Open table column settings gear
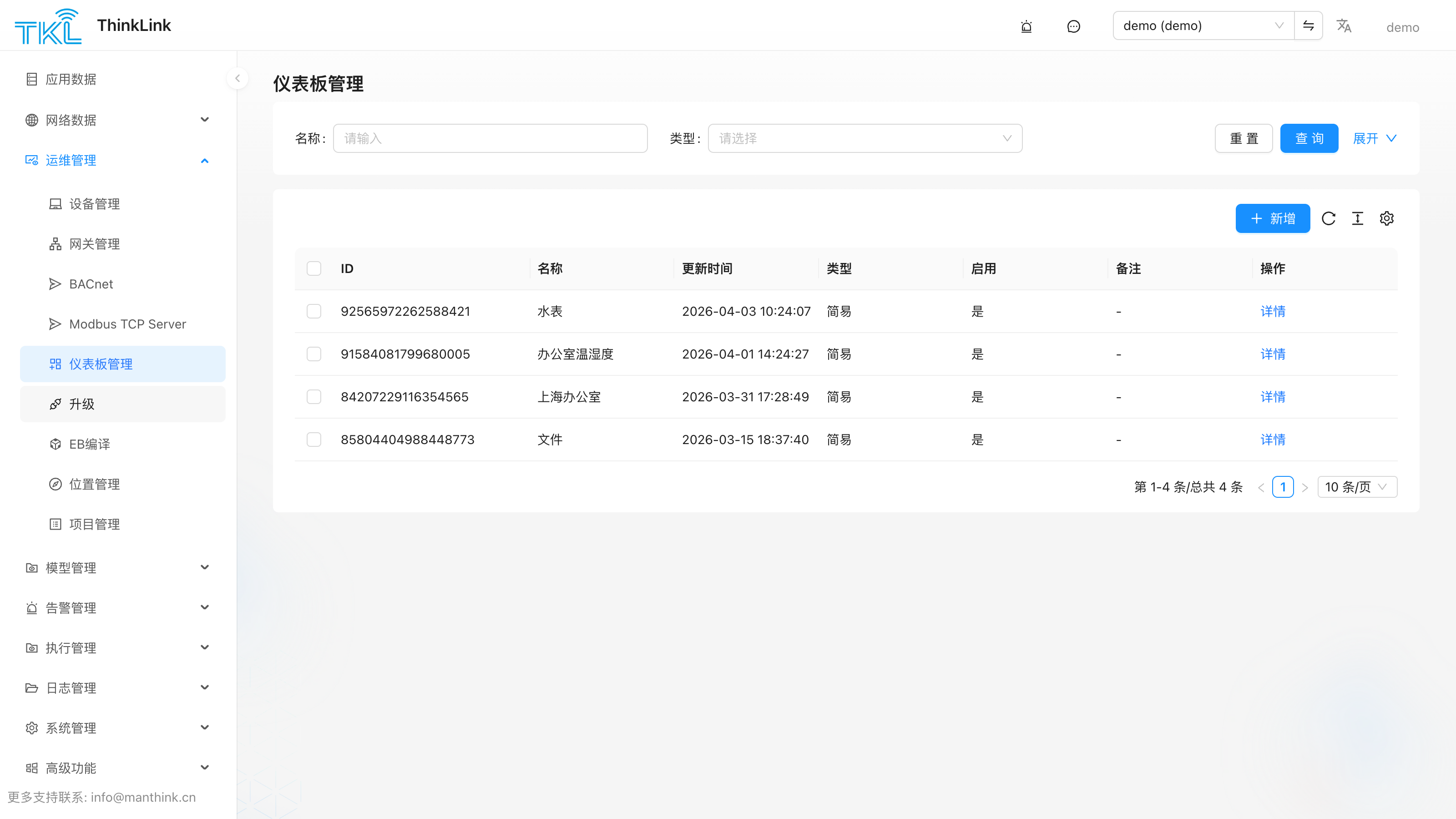1456x819 pixels. pos(1386,218)
